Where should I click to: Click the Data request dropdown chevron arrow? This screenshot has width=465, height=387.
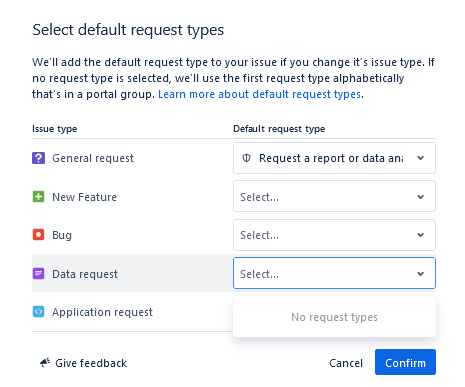[x=421, y=274]
